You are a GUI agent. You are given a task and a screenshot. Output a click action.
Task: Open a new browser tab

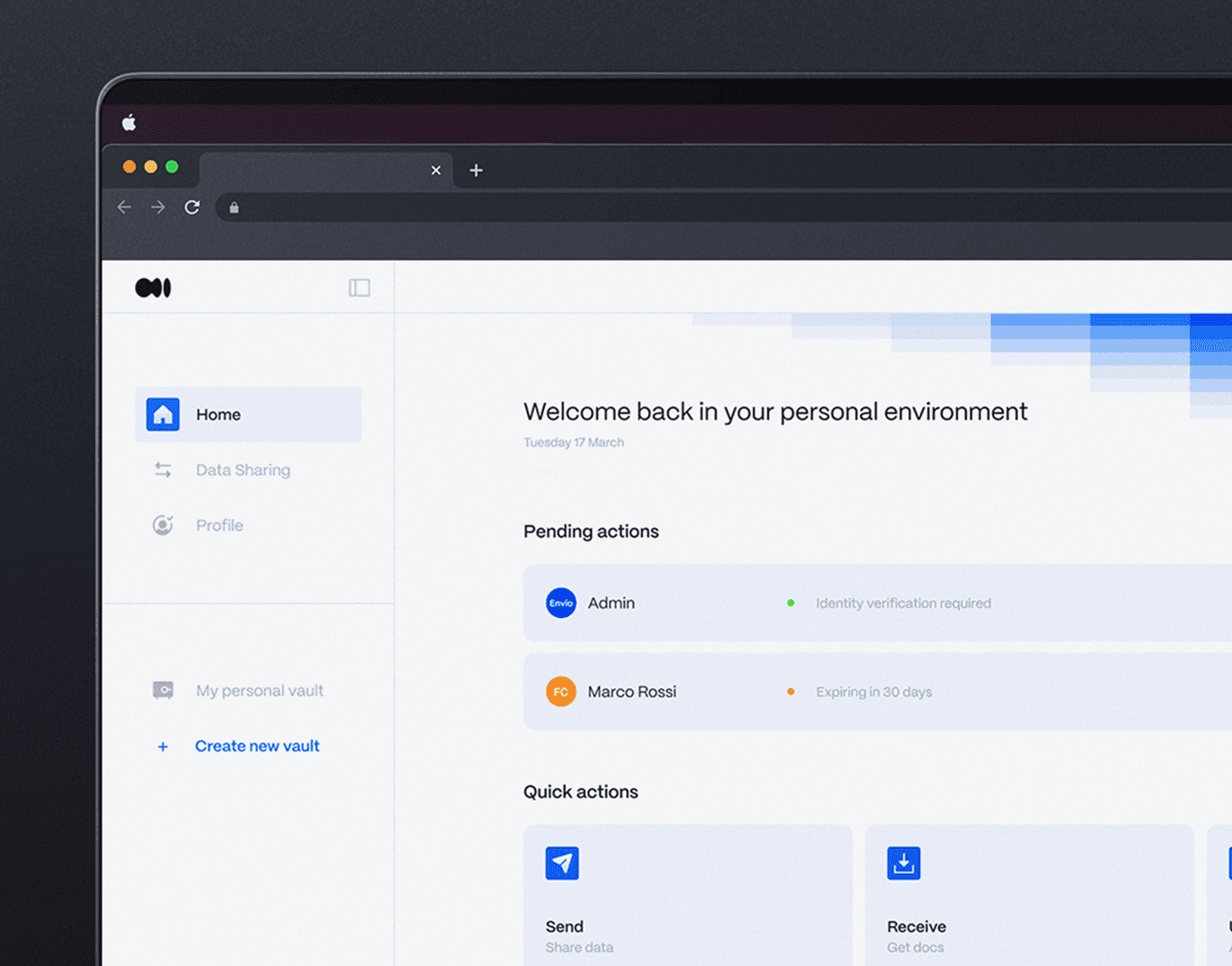477,170
